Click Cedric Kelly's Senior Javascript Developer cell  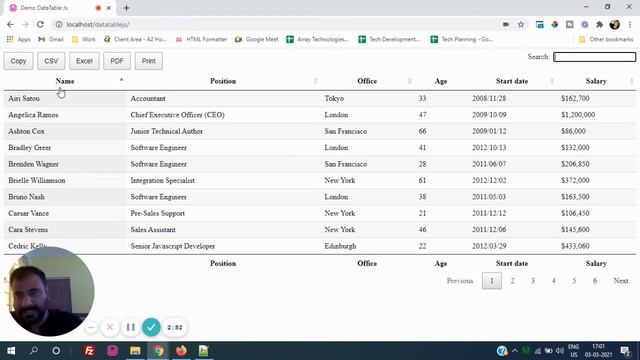tap(223, 246)
